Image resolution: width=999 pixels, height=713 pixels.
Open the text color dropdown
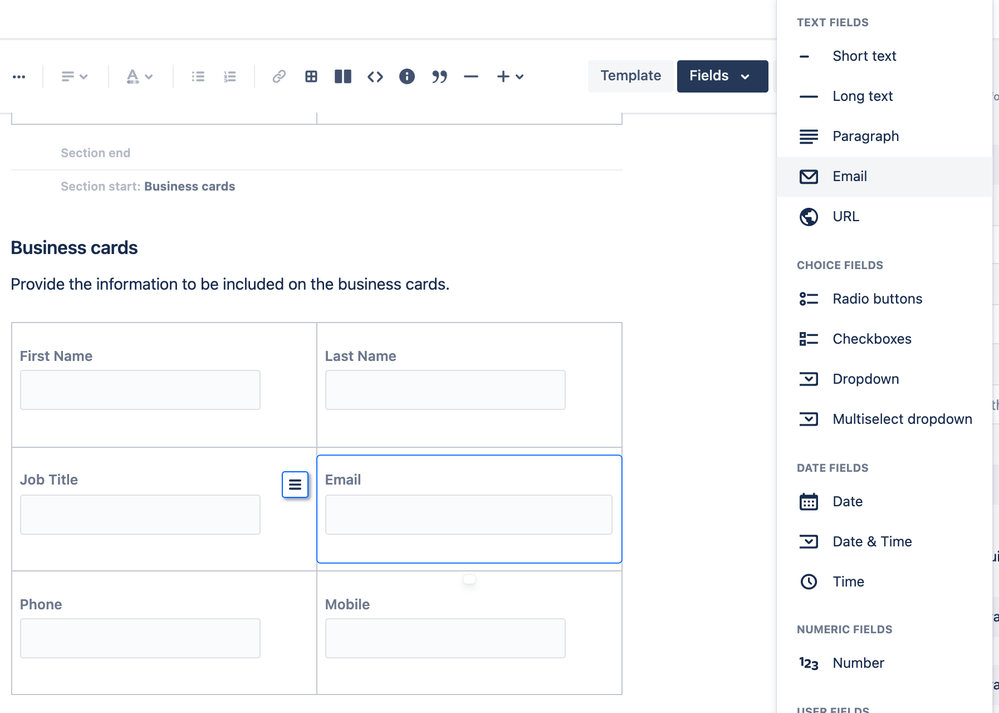(x=139, y=76)
